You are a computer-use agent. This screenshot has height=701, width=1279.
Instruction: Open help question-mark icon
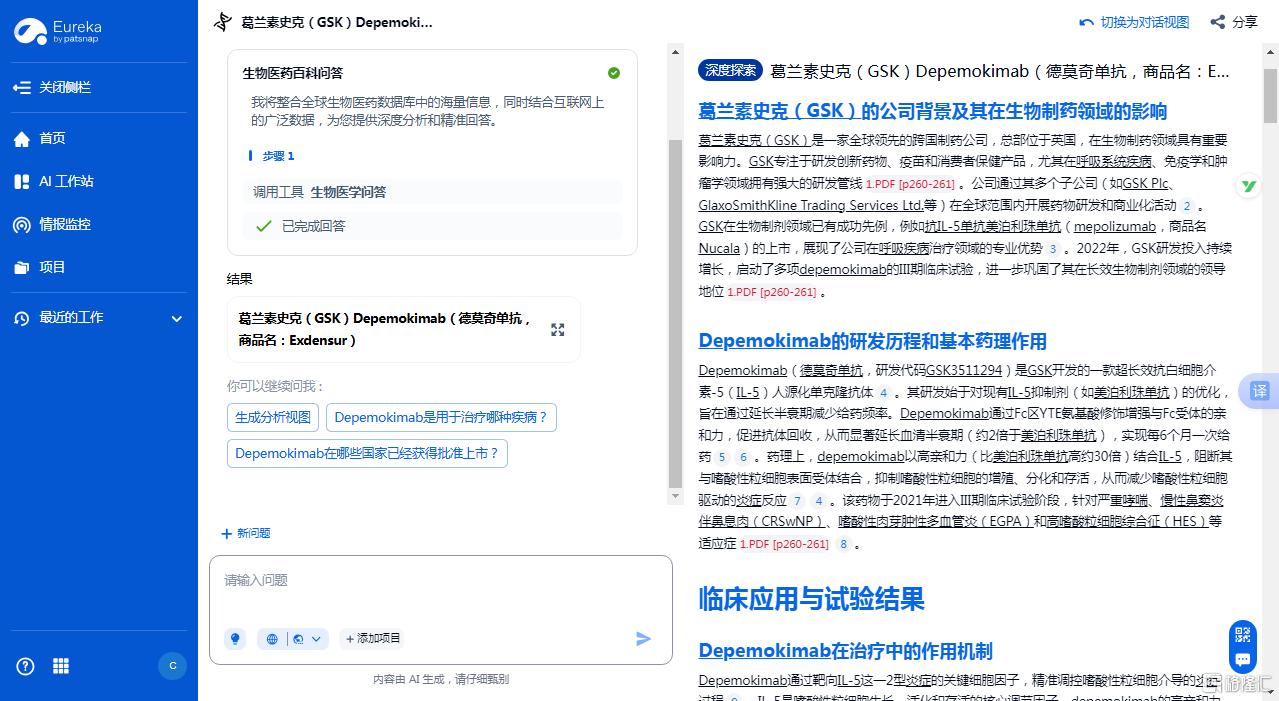click(25, 666)
